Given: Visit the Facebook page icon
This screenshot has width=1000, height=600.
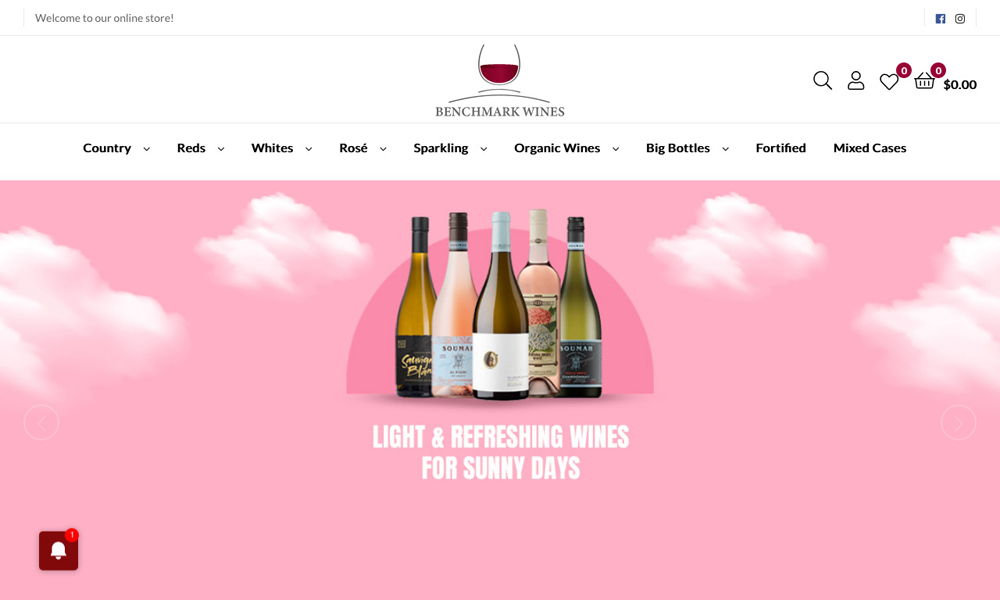Looking at the screenshot, I should pos(940,18).
